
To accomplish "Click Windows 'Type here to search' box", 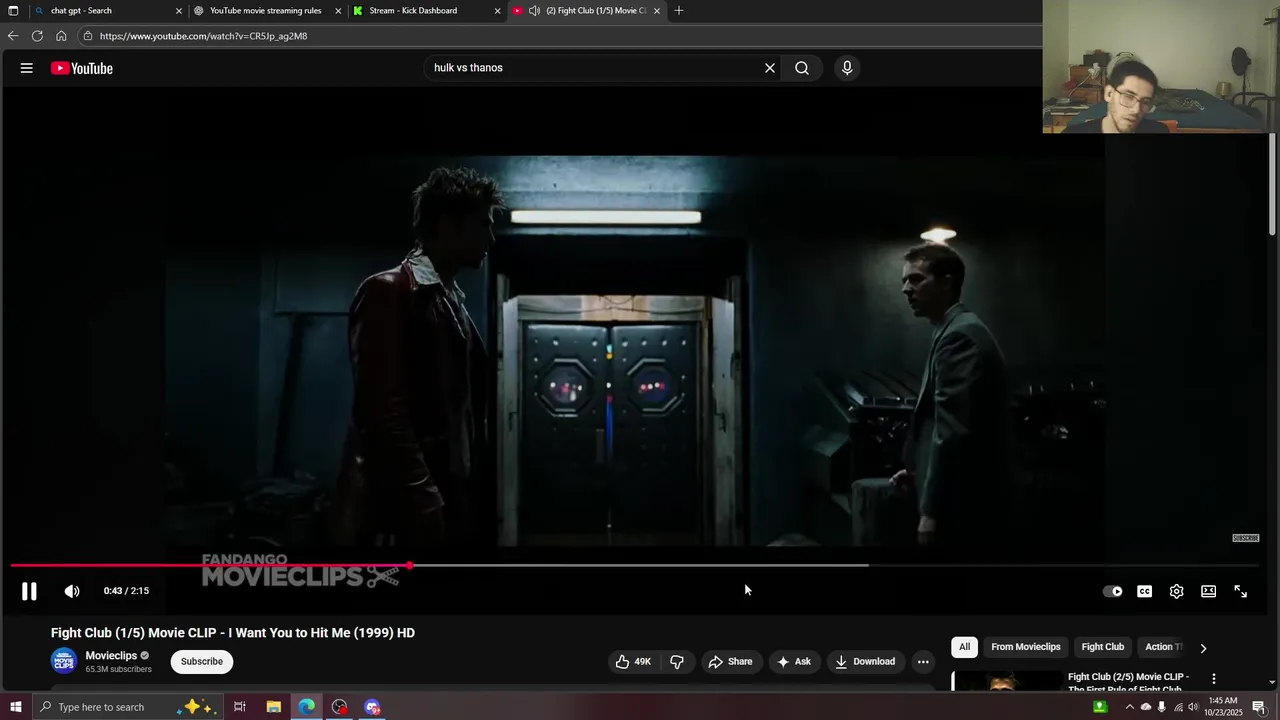I will click(128, 707).
